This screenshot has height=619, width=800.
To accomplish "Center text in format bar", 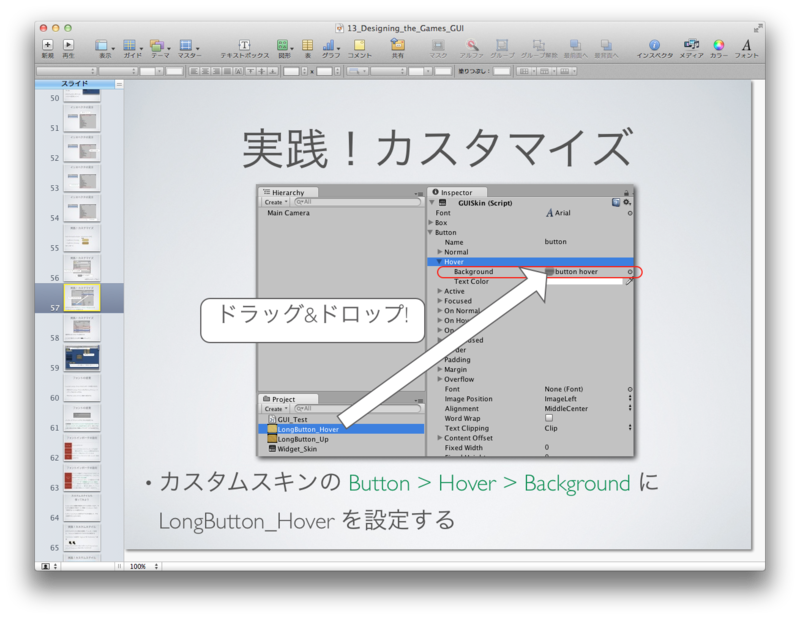I will pos(205,71).
